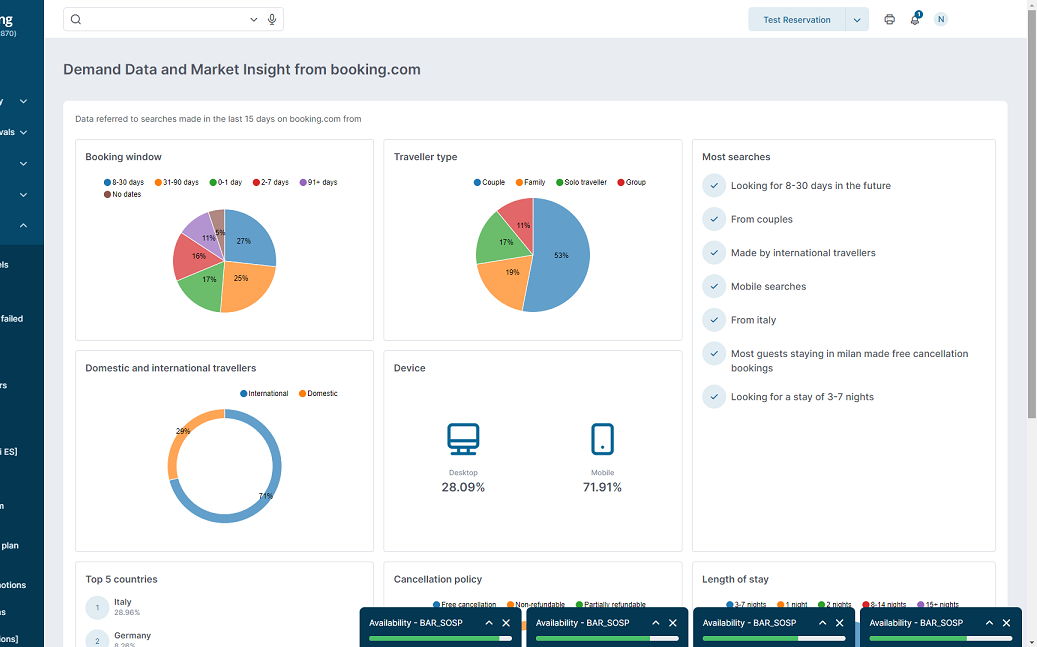Open the search box dropdown chevron
This screenshot has width=1037, height=647.
(254, 19)
